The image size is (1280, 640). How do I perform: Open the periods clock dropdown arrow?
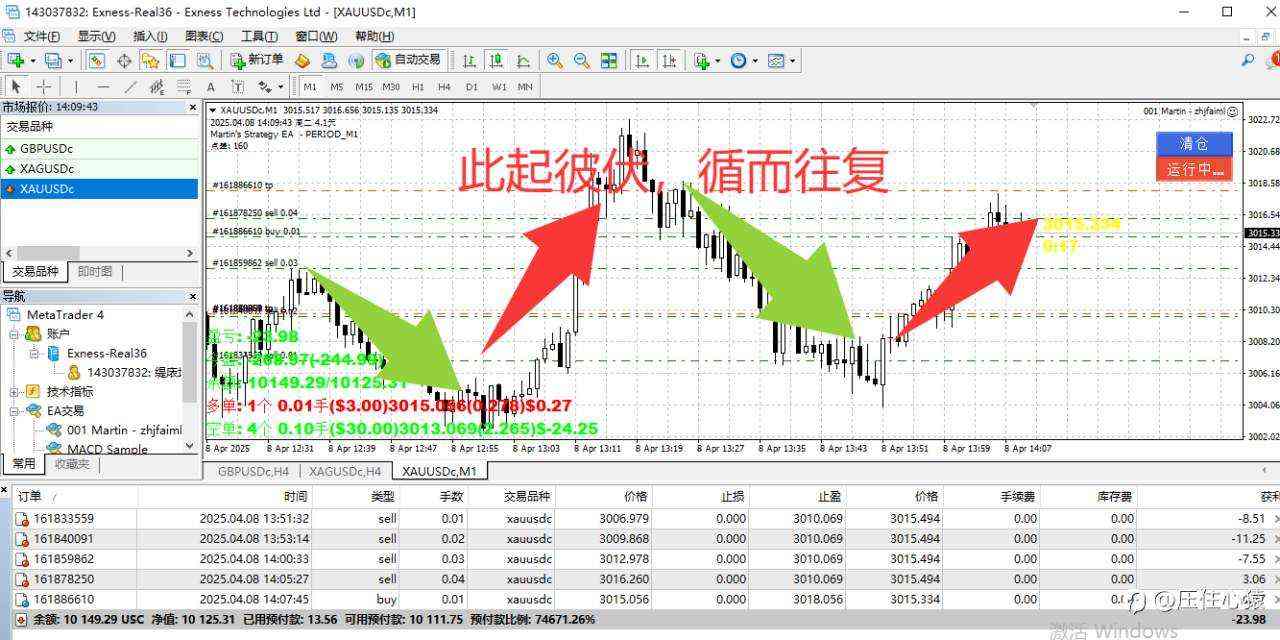coord(755,61)
